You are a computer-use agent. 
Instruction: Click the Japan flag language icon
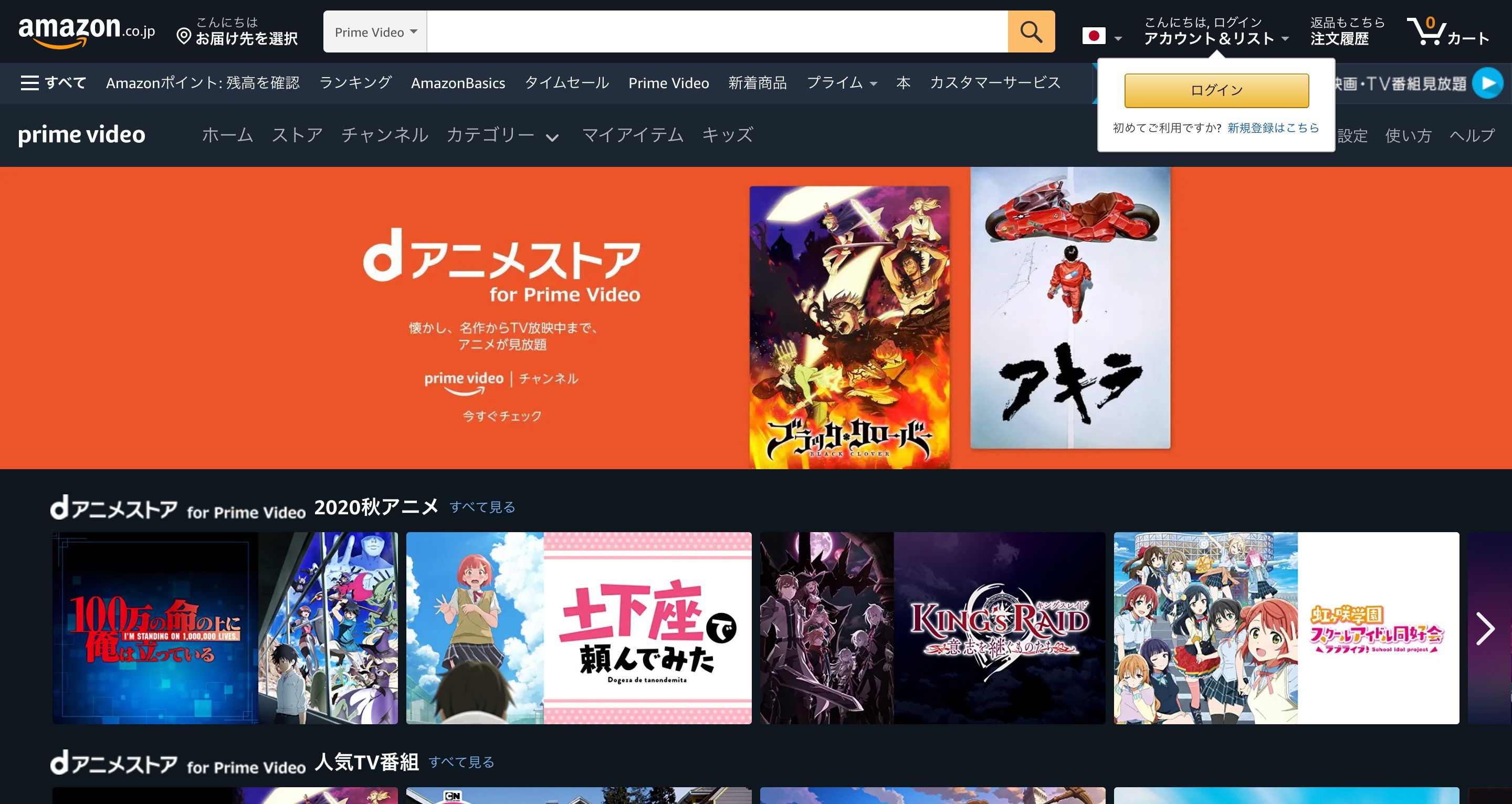click(1094, 36)
